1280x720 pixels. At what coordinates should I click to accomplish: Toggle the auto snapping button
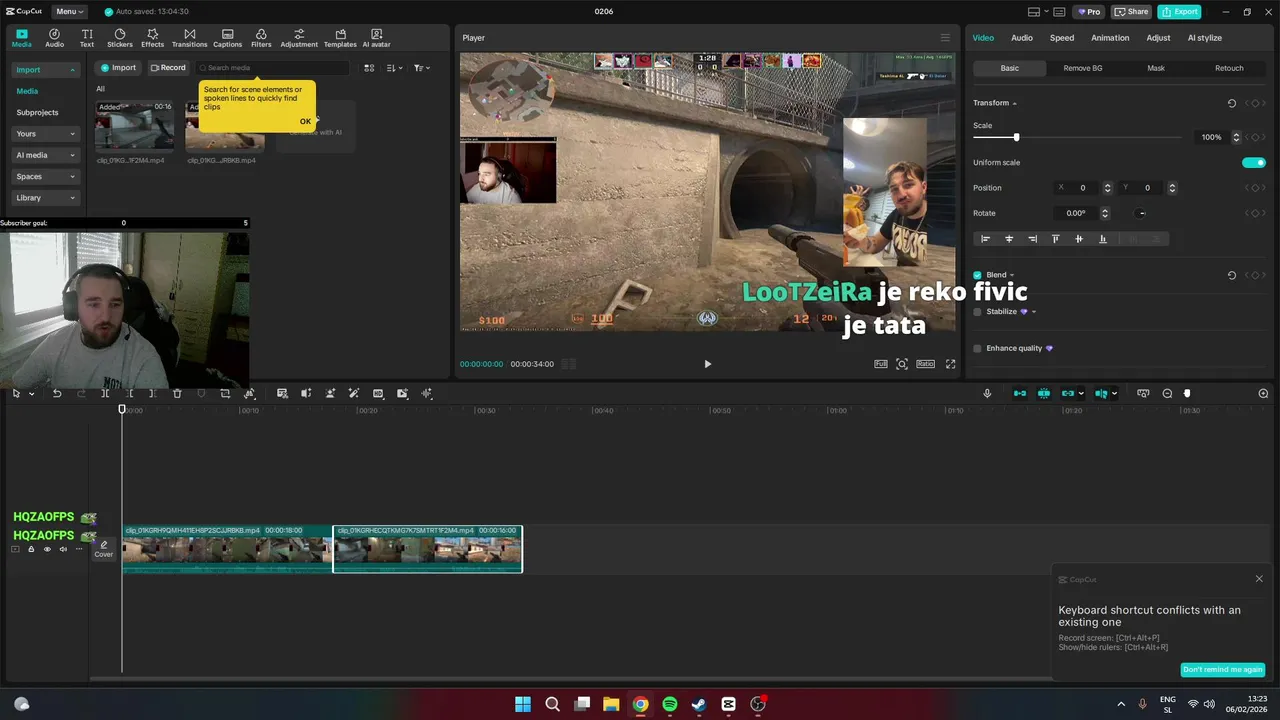(x=1044, y=394)
